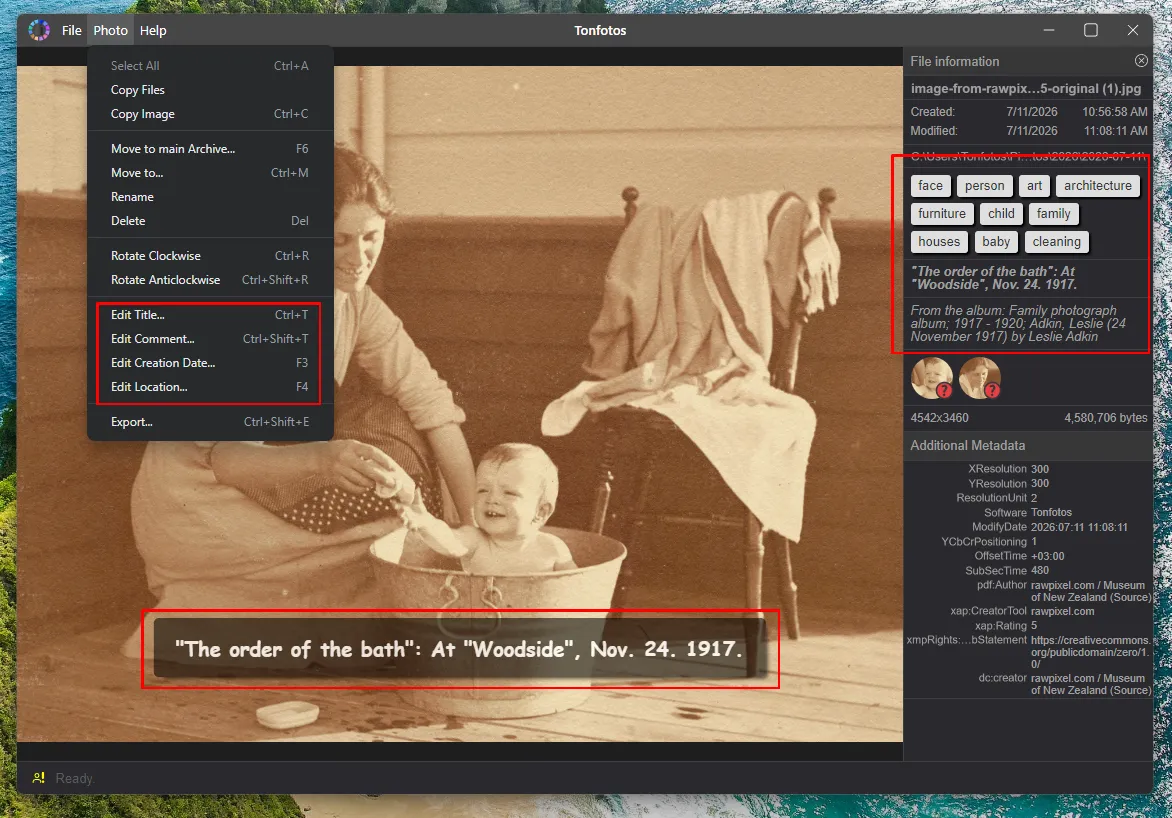
Task: Click the cleaning tag
Action: [1056, 242]
